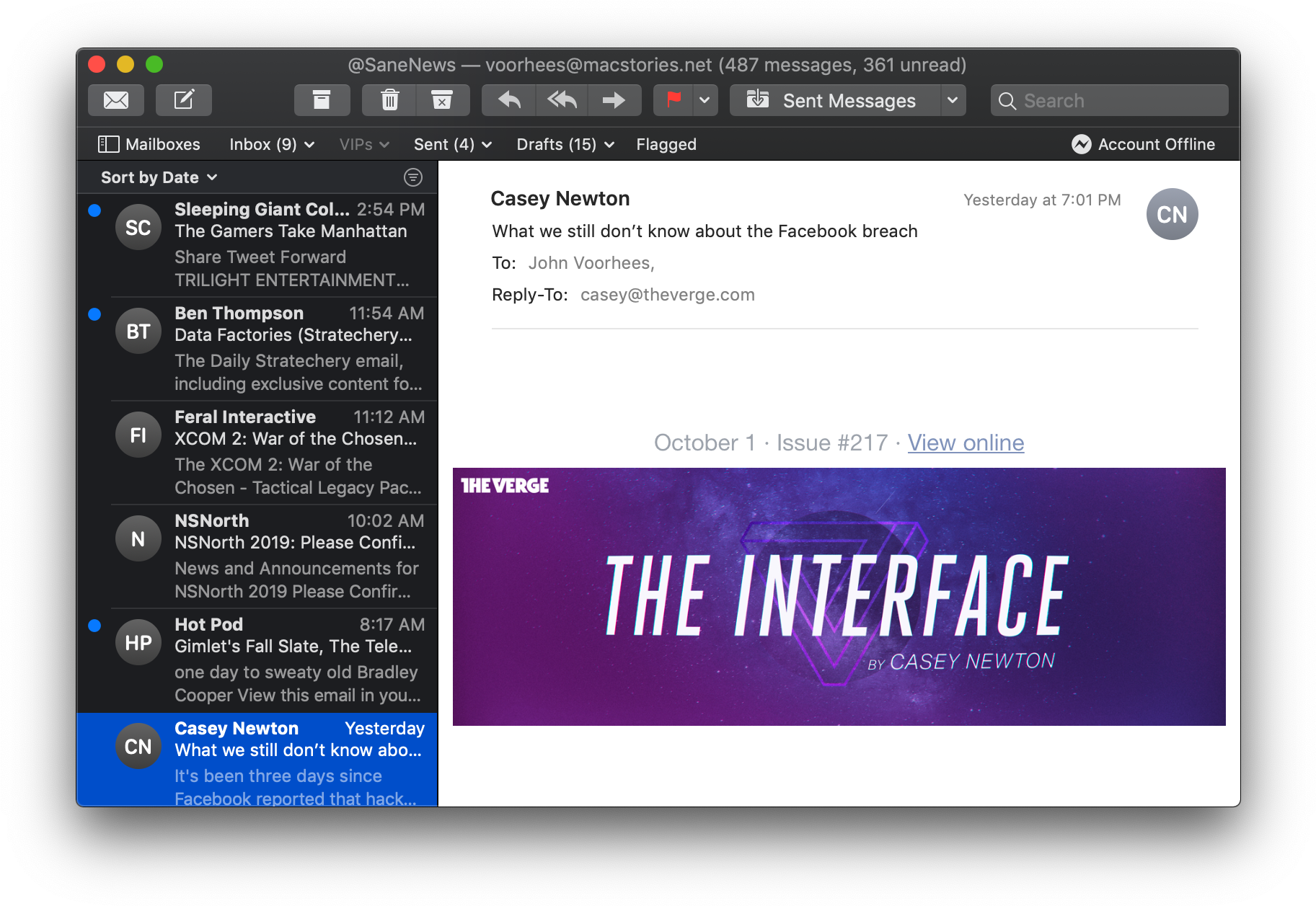Forward the selected email
The image size is (1316, 906).
[x=614, y=100]
